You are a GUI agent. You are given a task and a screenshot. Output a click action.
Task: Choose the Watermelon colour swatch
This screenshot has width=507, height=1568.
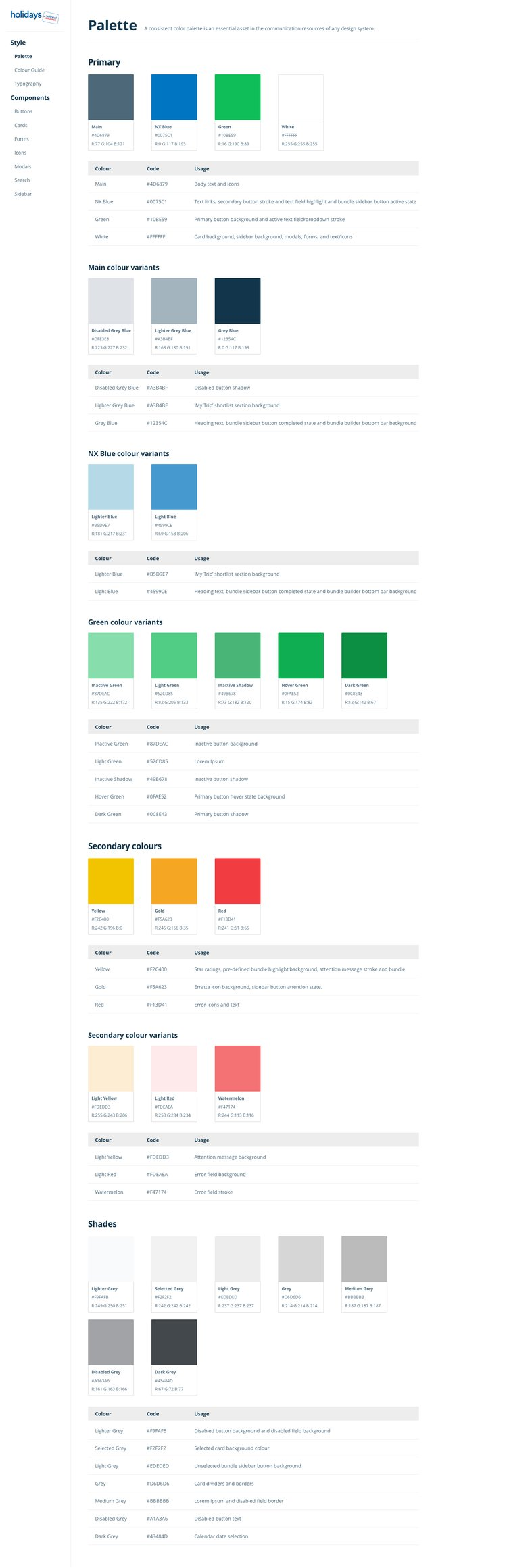(x=237, y=1068)
